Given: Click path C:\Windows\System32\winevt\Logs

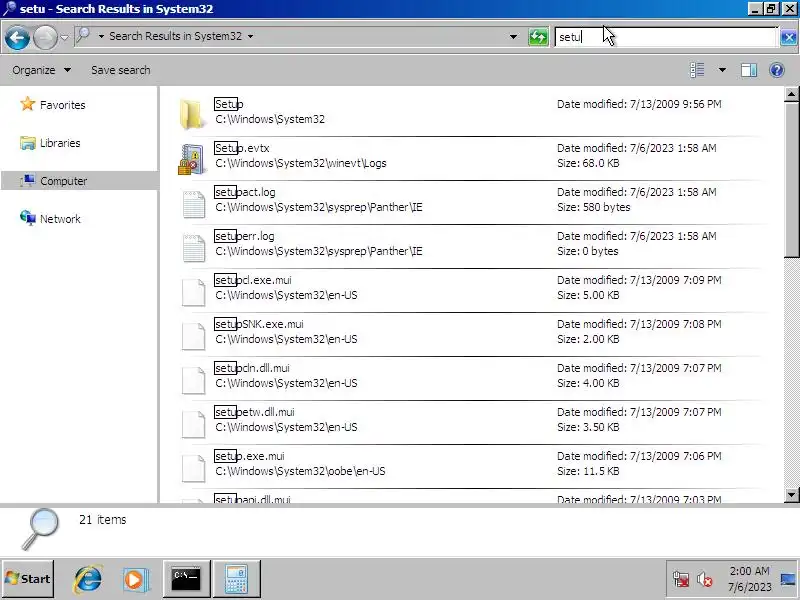Looking at the screenshot, I should pos(301,163).
